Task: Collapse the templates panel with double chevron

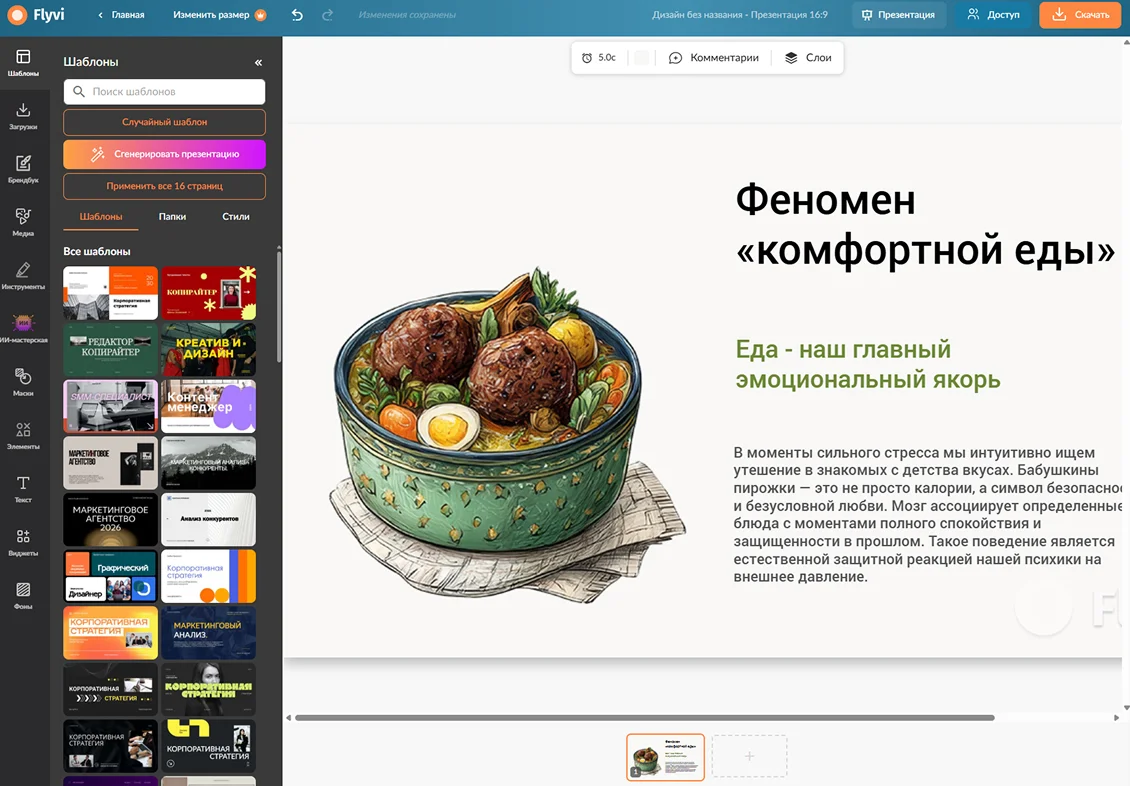Action: 258,63
